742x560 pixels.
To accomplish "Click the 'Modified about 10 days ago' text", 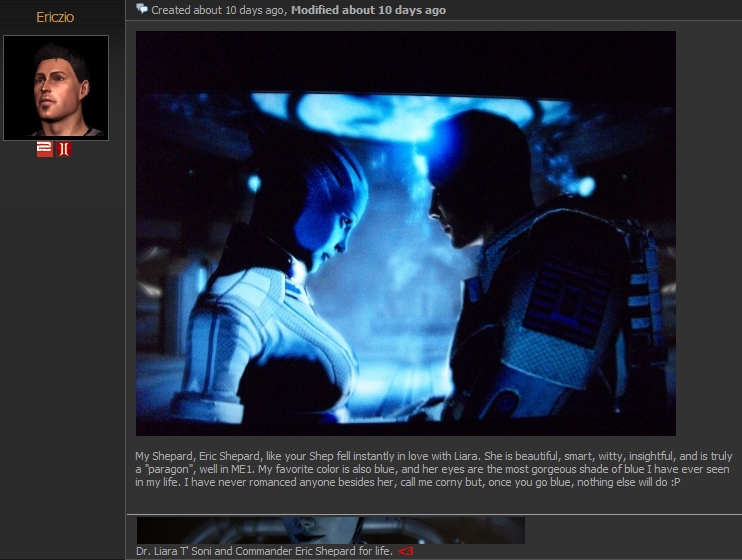I will point(368,10).
